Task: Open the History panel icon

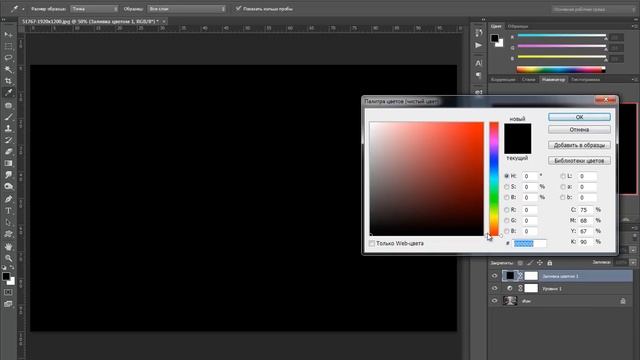Action: (478, 33)
